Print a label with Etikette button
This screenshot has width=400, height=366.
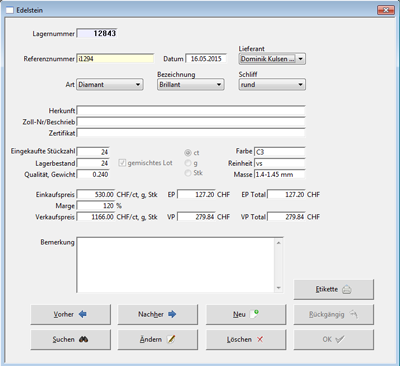point(334,289)
